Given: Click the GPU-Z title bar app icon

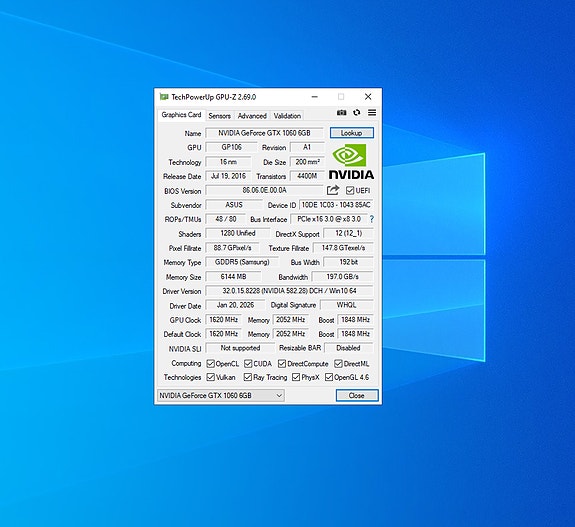Looking at the screenshot, I should [x=164, y=97].
